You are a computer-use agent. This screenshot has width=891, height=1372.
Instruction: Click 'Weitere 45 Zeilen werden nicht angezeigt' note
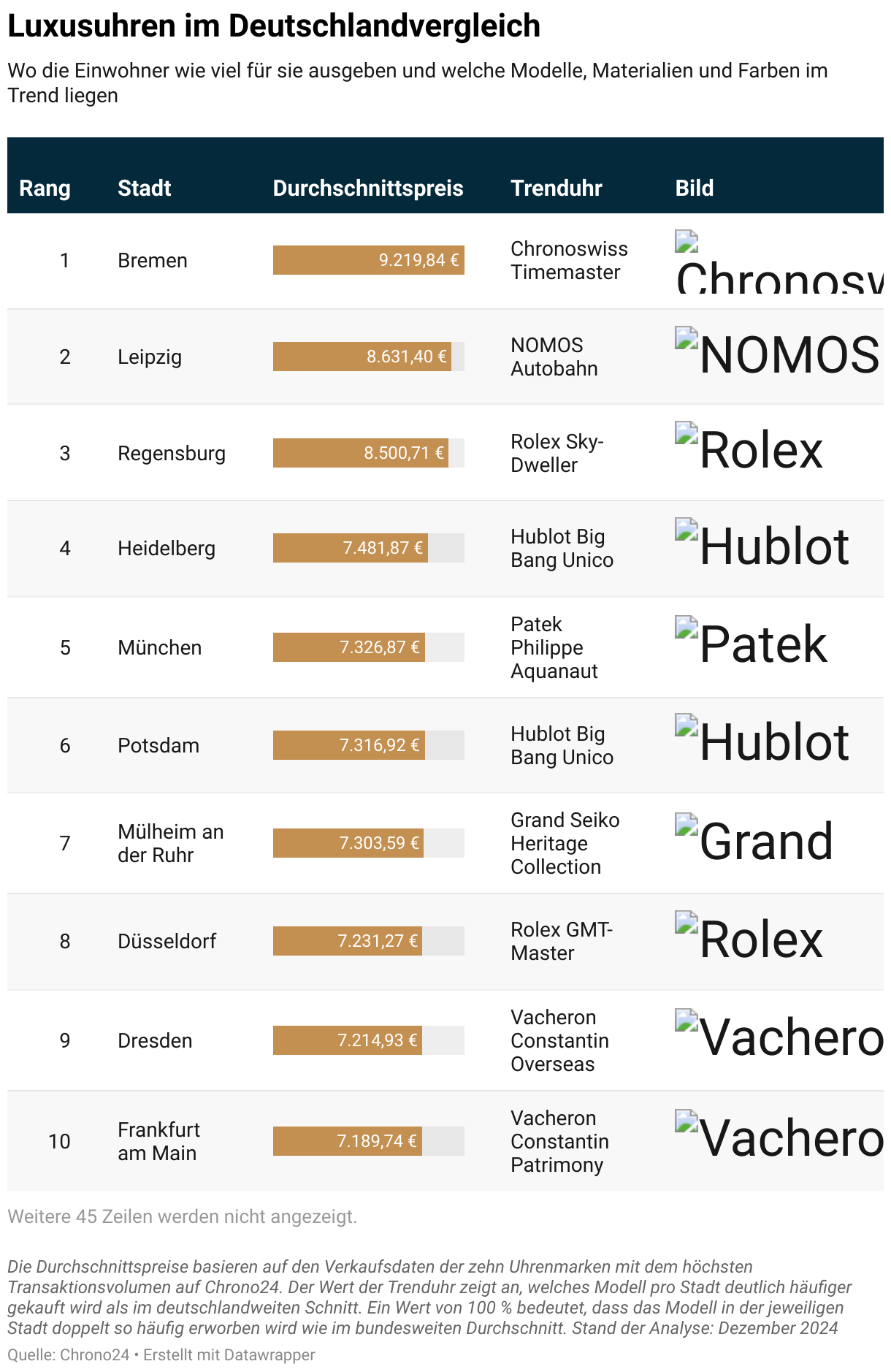183,1216
